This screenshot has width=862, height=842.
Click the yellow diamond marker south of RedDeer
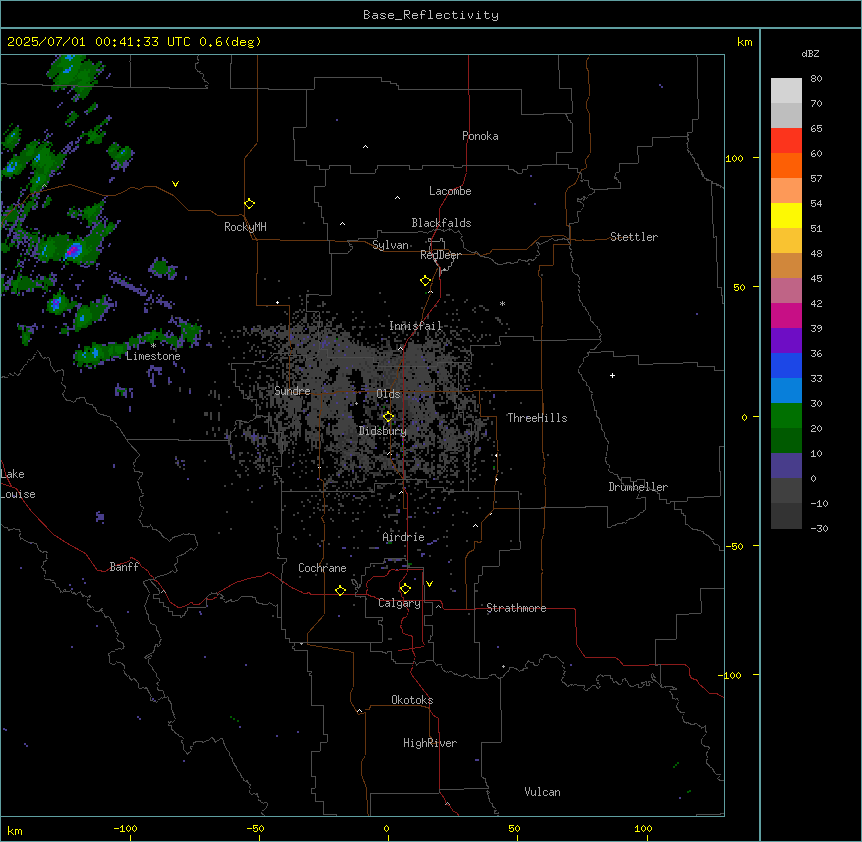[x=426, y=281]
